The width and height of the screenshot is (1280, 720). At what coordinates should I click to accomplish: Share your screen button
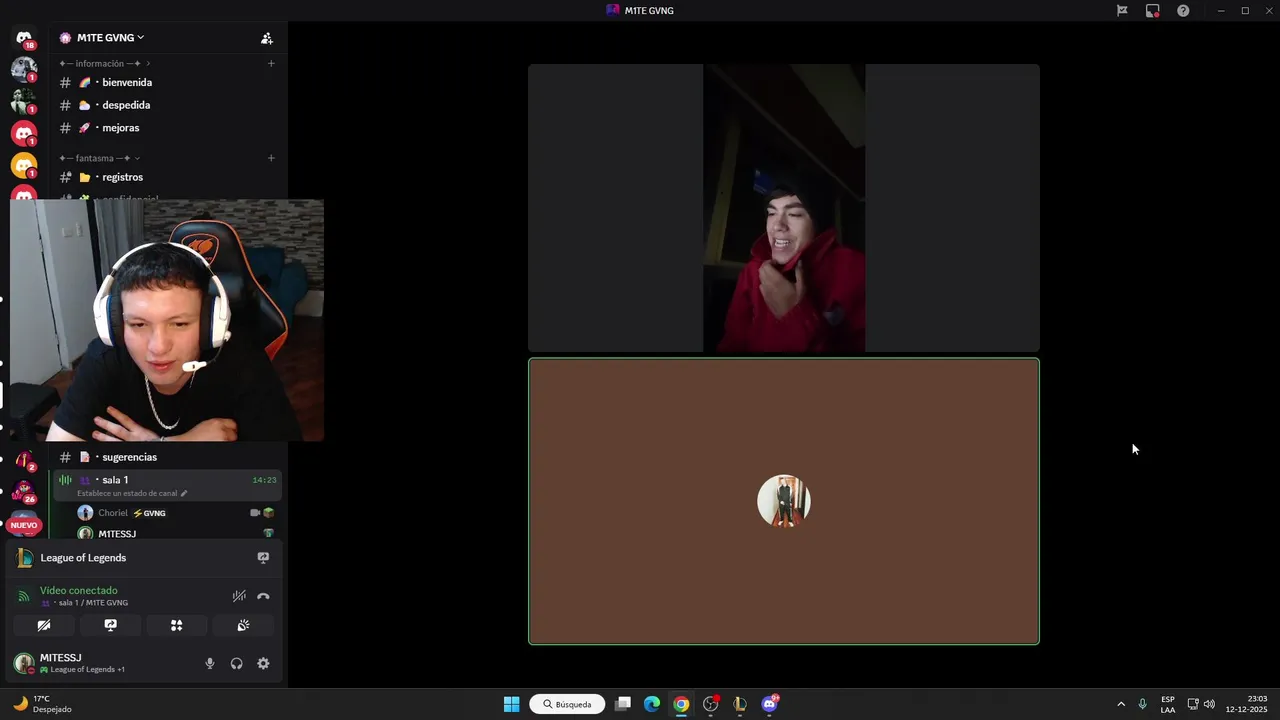[111, 625]
